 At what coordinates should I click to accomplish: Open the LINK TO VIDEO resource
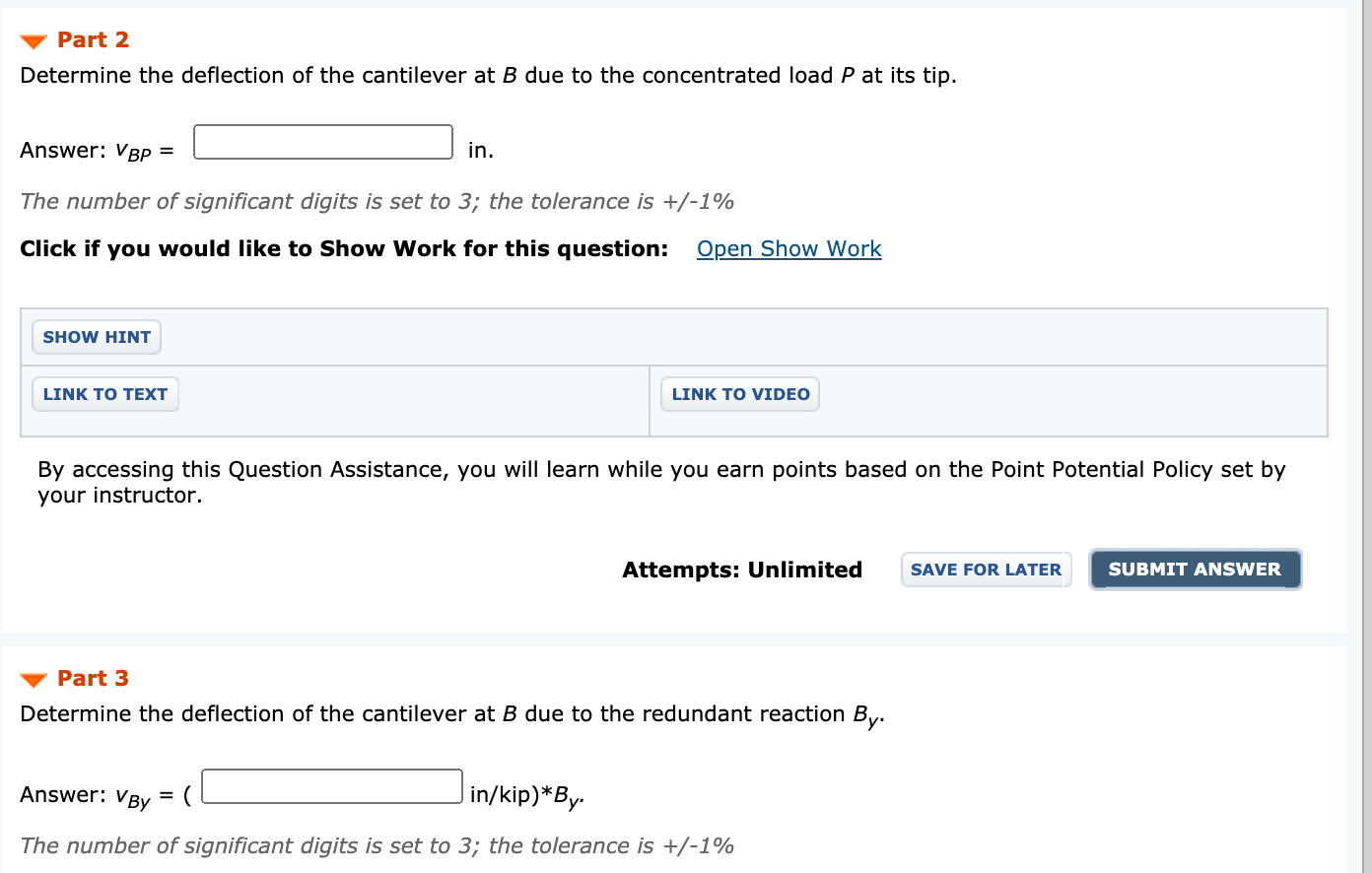pos(740,394)
